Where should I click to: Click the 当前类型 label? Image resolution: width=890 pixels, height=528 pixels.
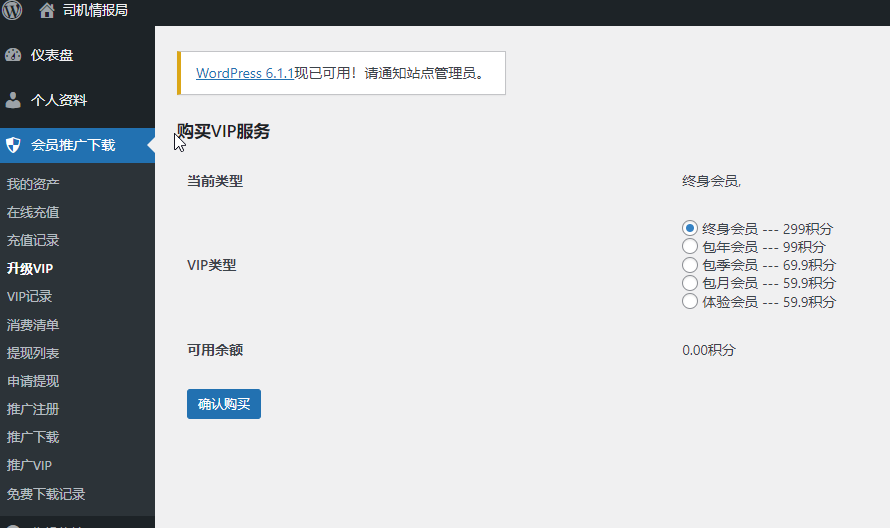click(215, 181)
